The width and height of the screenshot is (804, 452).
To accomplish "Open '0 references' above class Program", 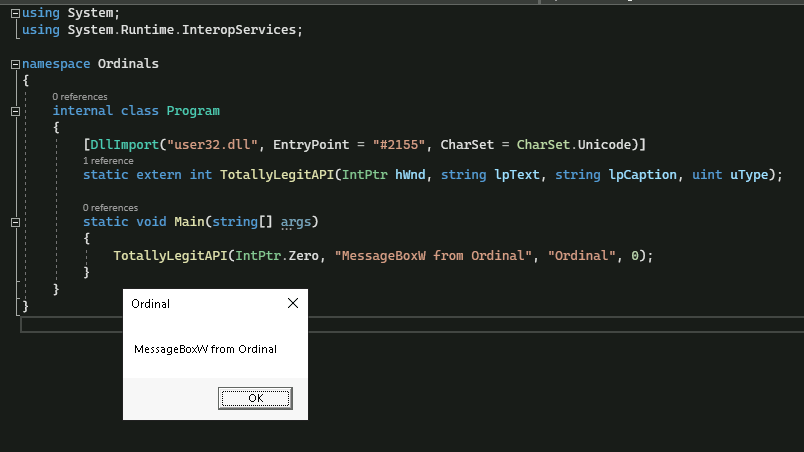I will (x=80, y=97).
